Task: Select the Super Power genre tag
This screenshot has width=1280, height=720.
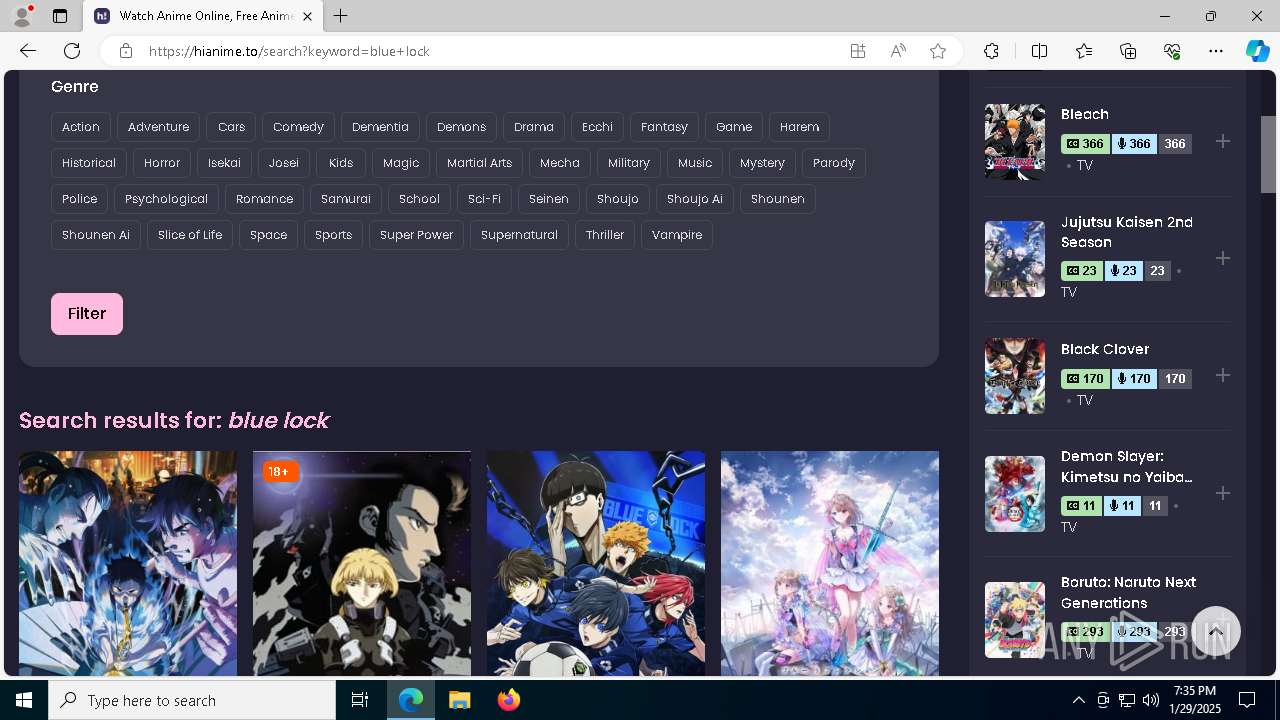Action: 416,235
